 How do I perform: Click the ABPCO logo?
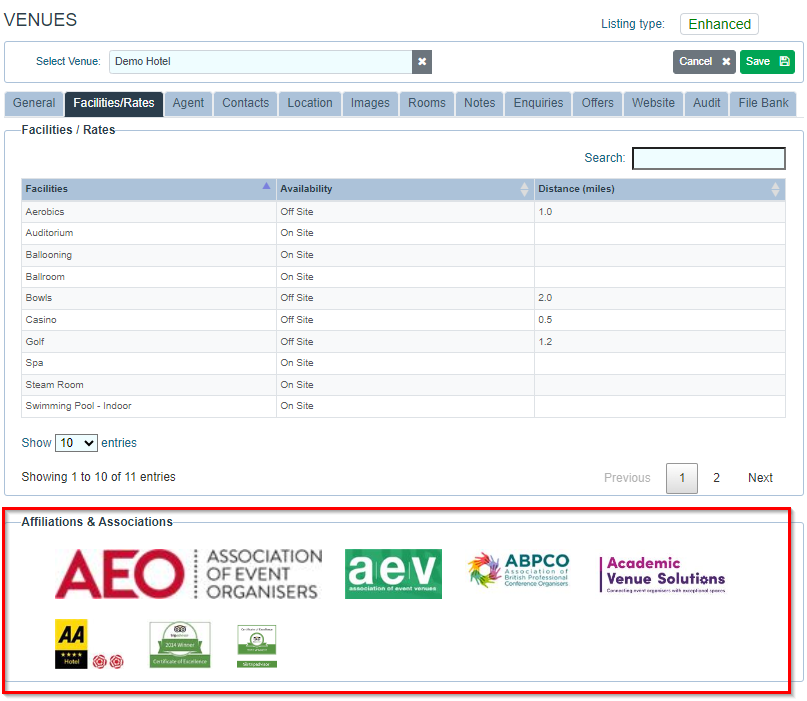(518, 570)
